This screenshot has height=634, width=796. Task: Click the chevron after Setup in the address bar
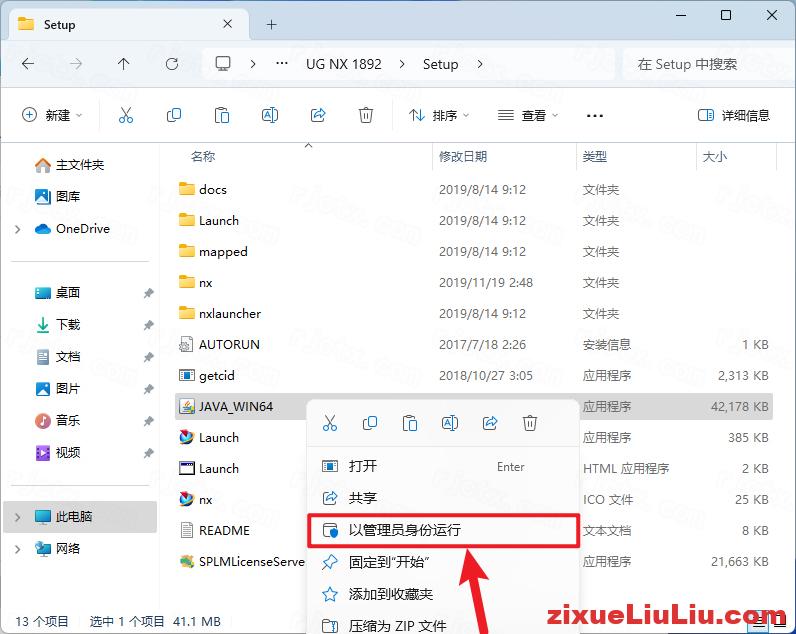pos(480,64)
